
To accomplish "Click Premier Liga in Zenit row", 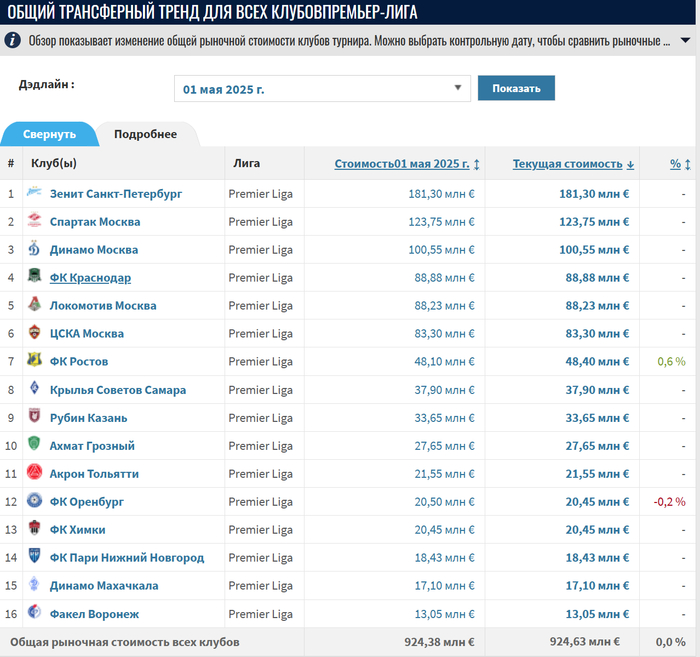I will (x=261, y=194).
